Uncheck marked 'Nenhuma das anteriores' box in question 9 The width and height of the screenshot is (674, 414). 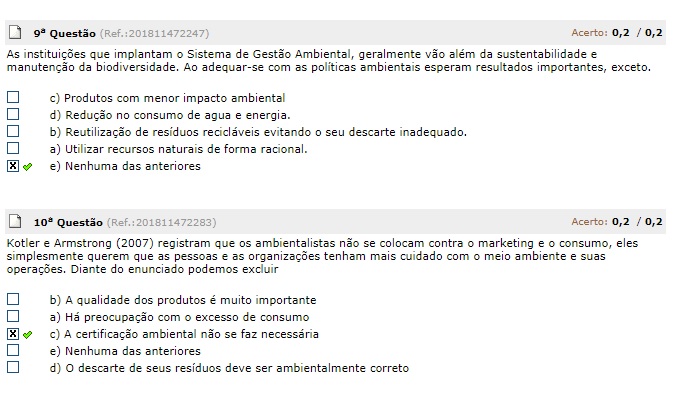click(x=13, y=166)
